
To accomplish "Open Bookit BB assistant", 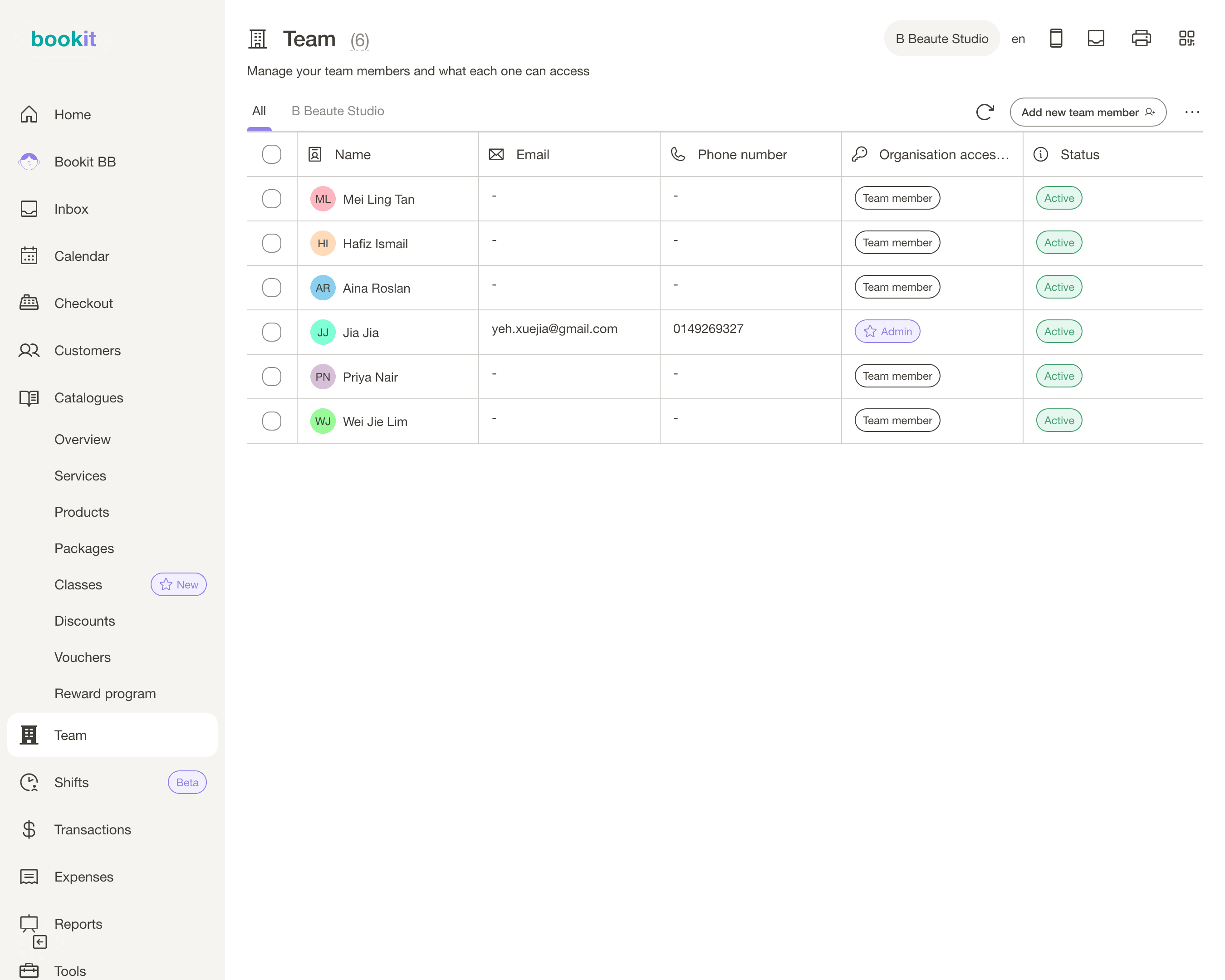I will click(x=113, y=162).
